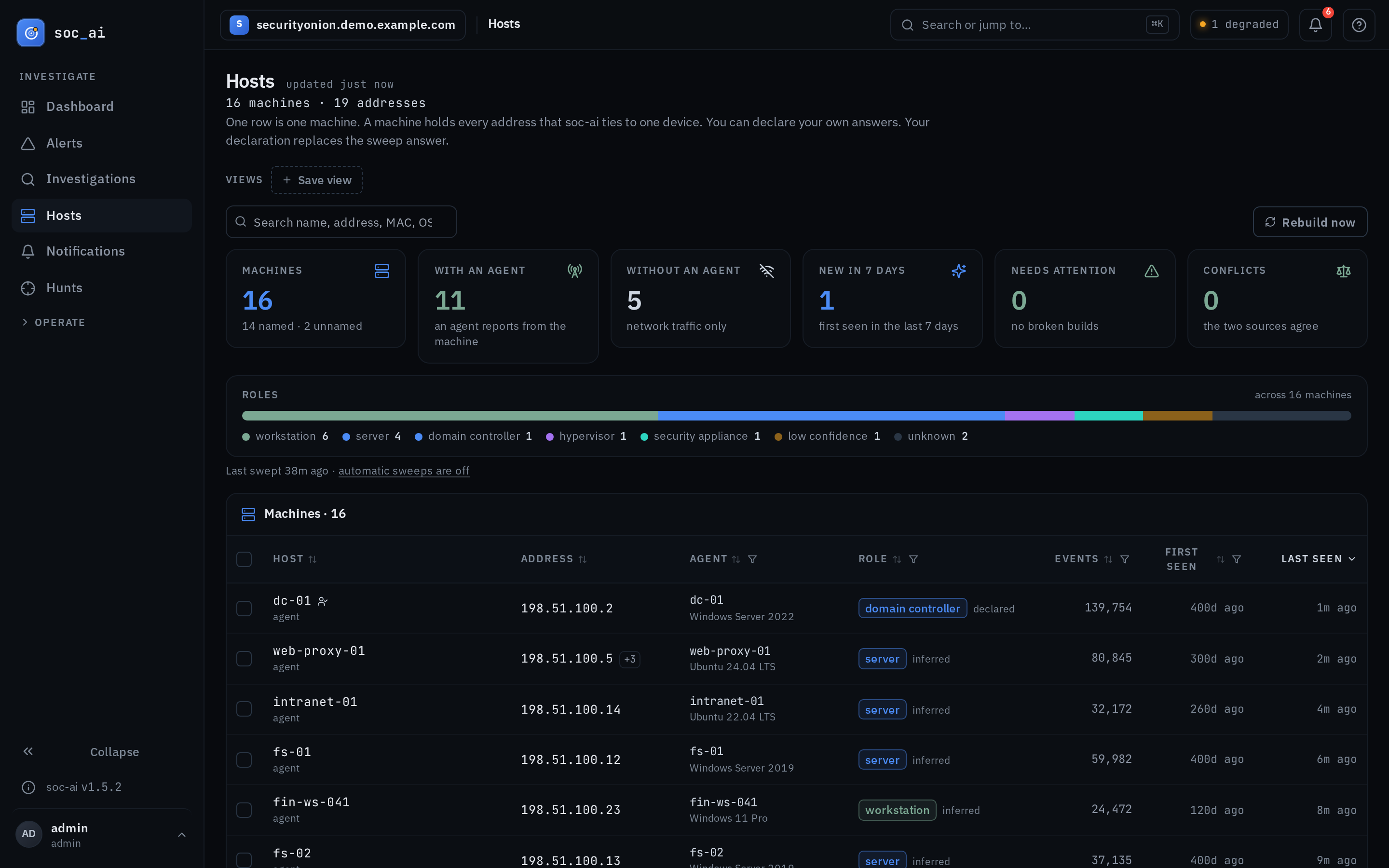Open Dashboard in the sidebar
The image size is (1389, 868).
(x=102, y=107)
